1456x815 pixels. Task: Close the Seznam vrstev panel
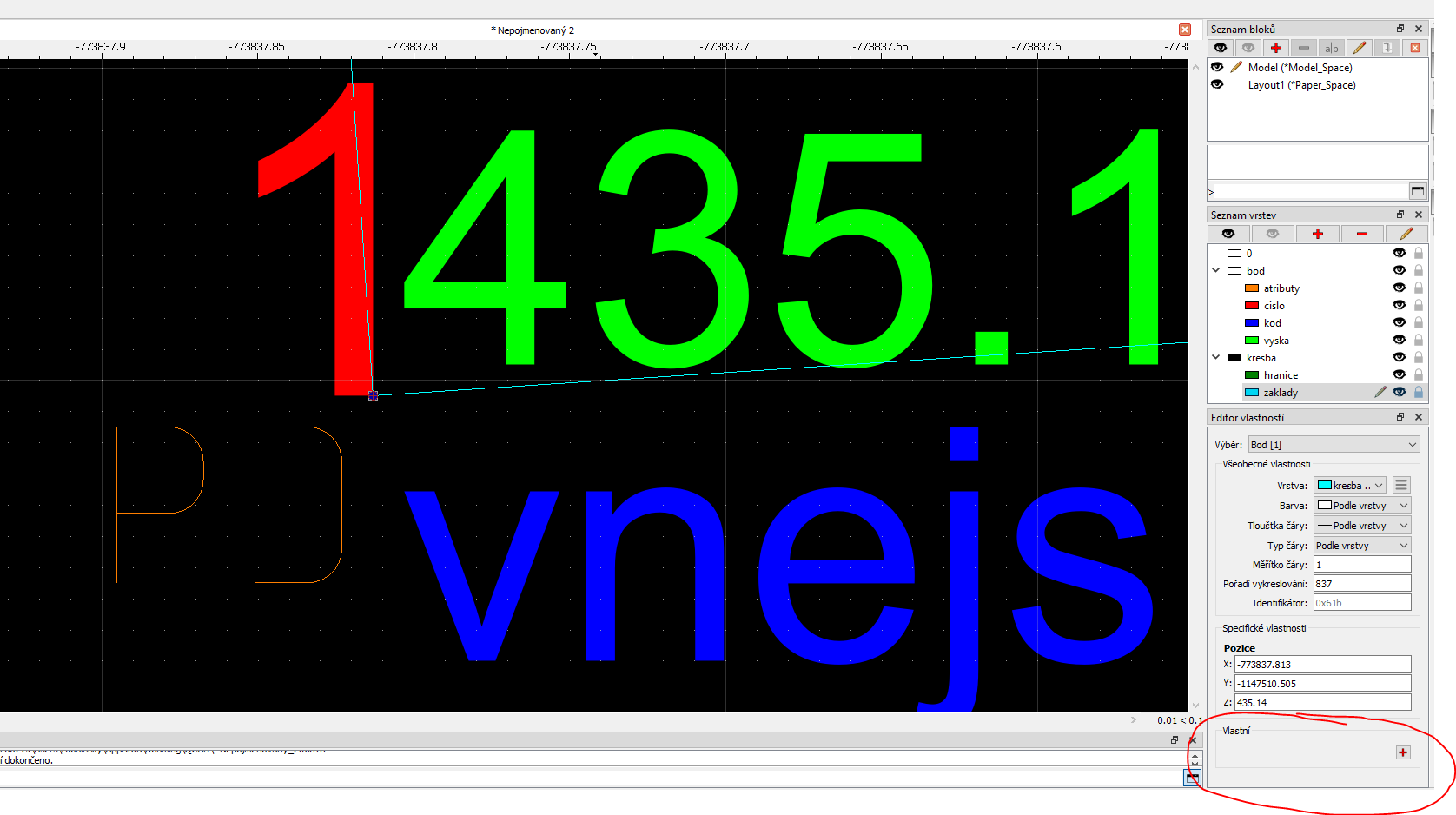(1419, 215)
